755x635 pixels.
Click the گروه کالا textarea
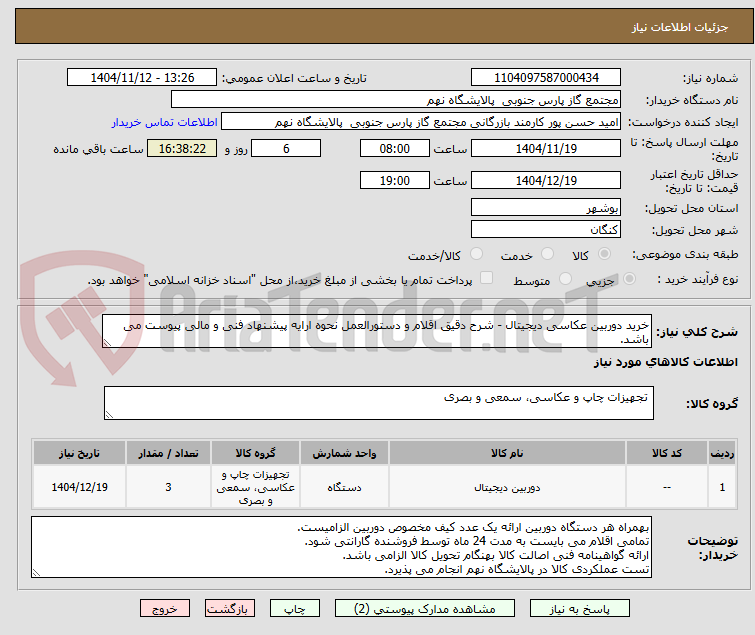pos(379,403)
